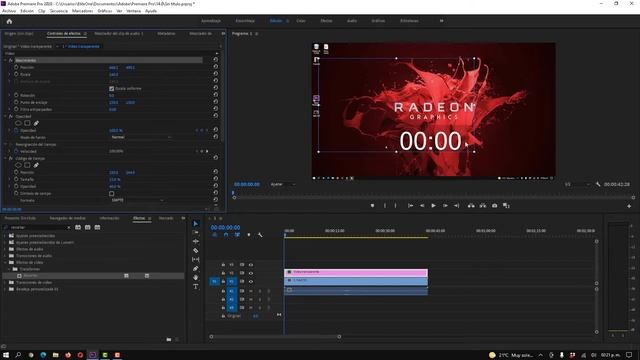Click the Lift button in Program monitor

point(471,206)
